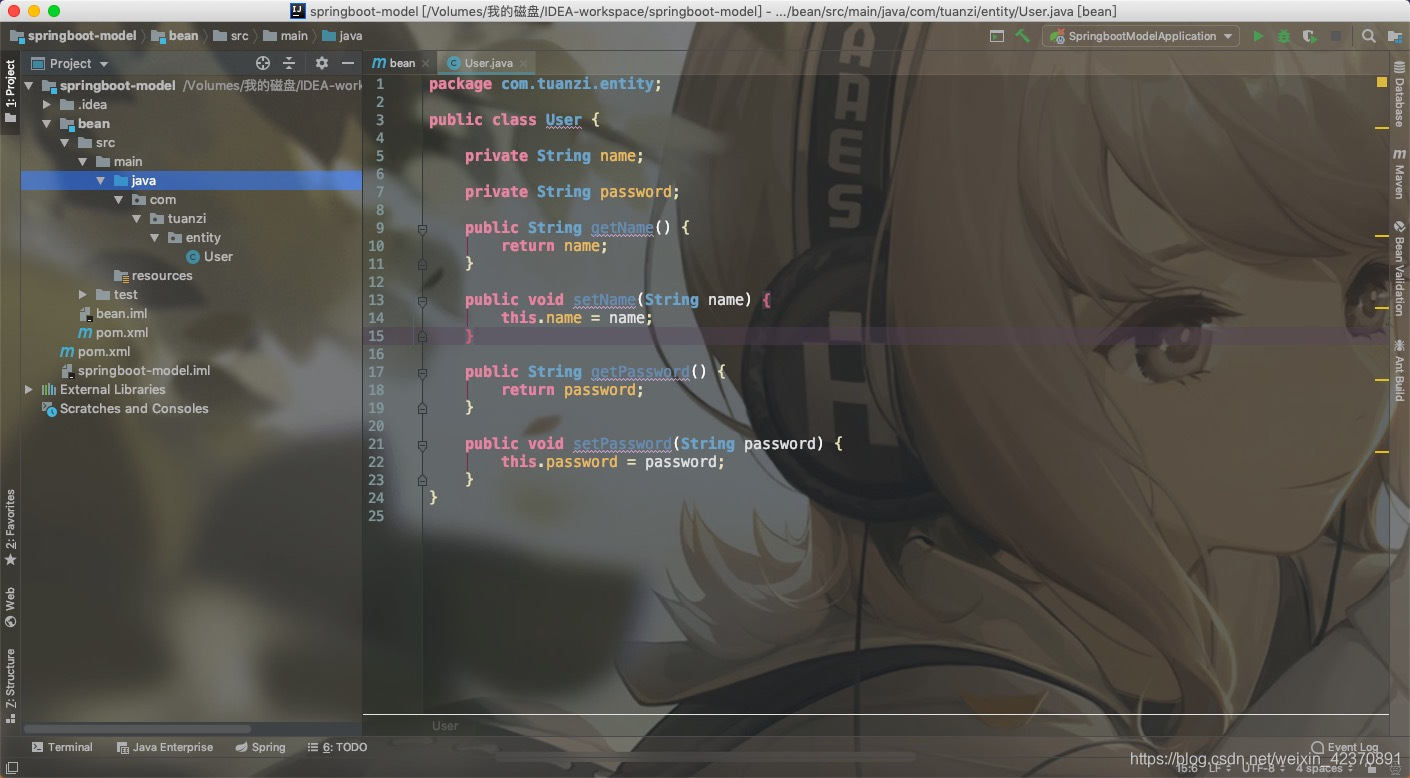Fold the getName method at line 9
The width and height of the screenshot is (1410, 778).
422,228
